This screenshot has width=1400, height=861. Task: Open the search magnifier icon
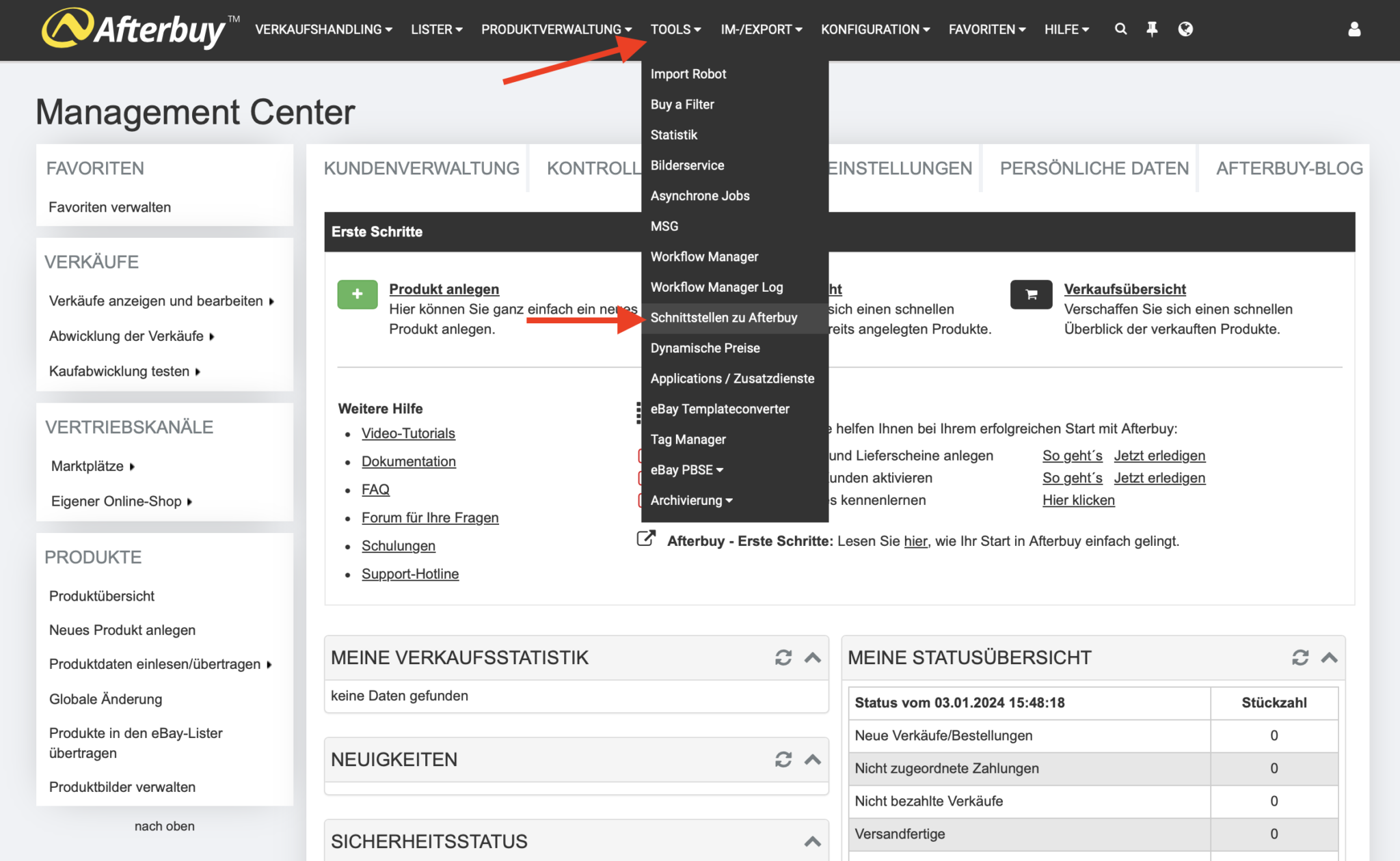[x=1120, y=29]
